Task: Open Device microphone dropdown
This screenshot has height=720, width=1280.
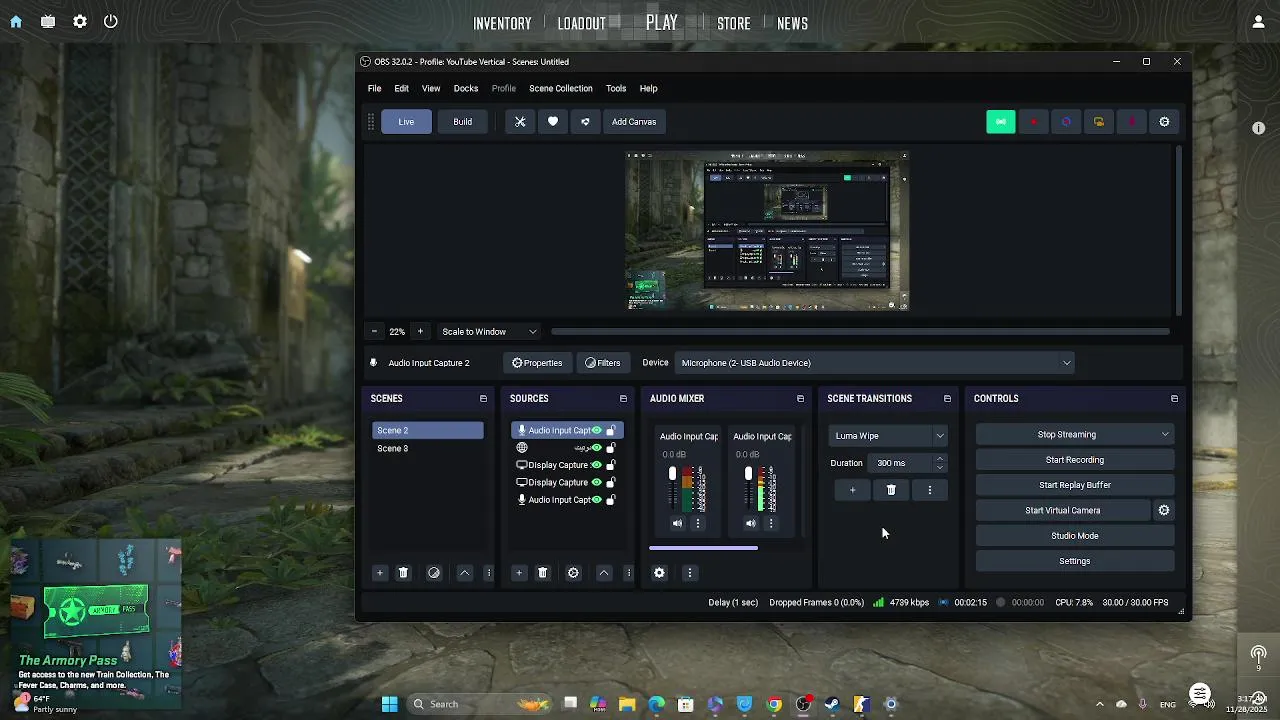Action: pos(875,363)
